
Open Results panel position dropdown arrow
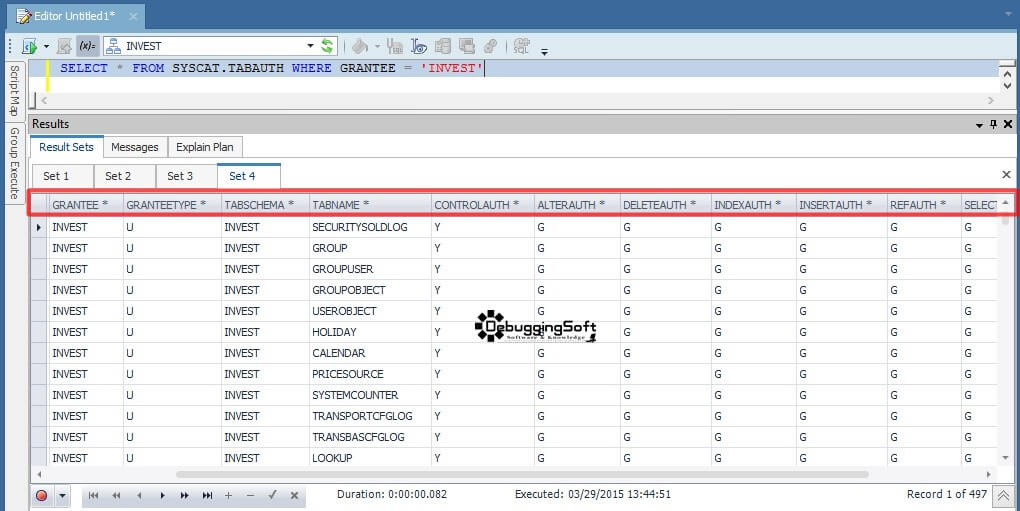980,125
